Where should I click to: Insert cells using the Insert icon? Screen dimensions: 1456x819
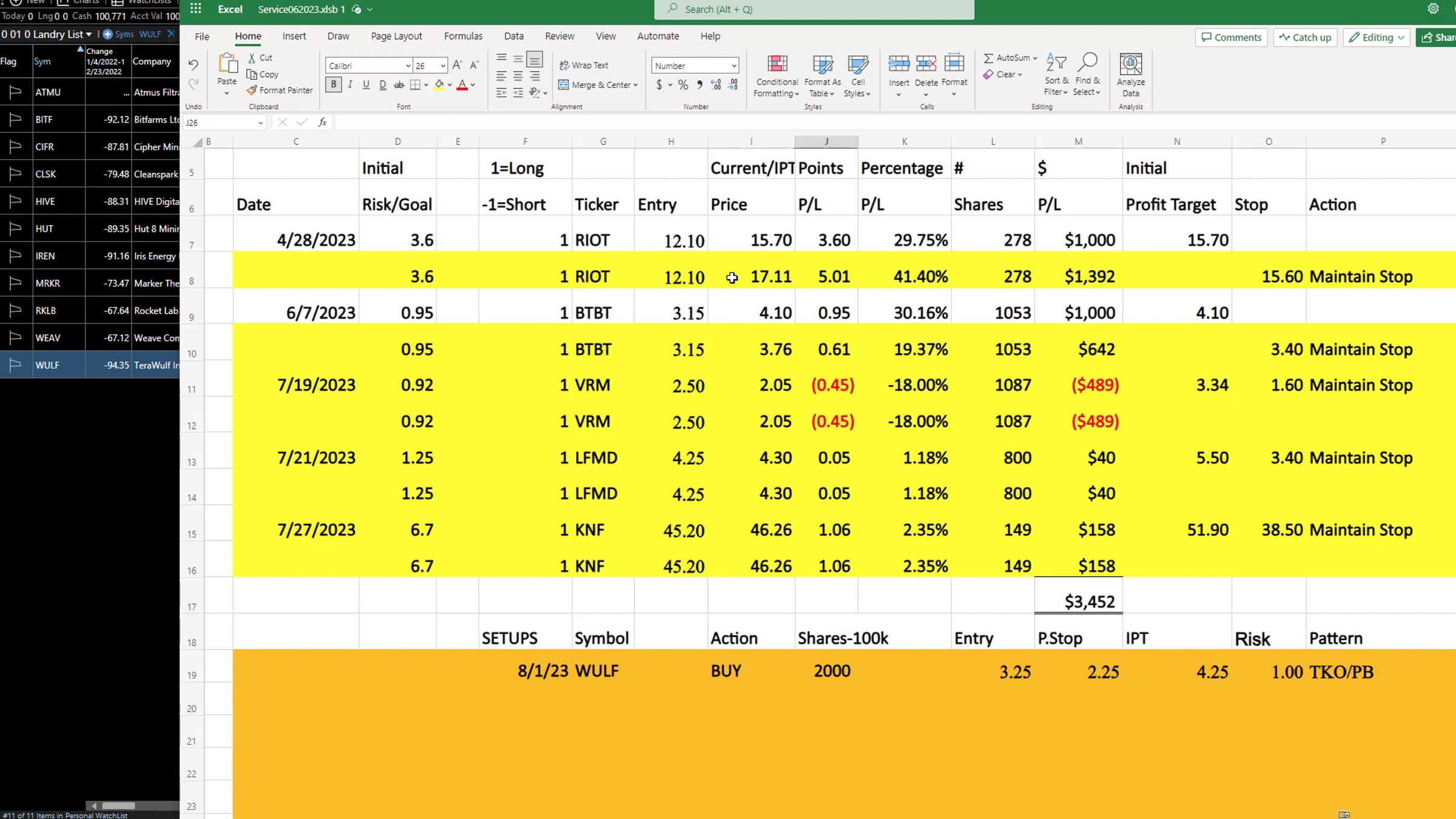point(899,63)
